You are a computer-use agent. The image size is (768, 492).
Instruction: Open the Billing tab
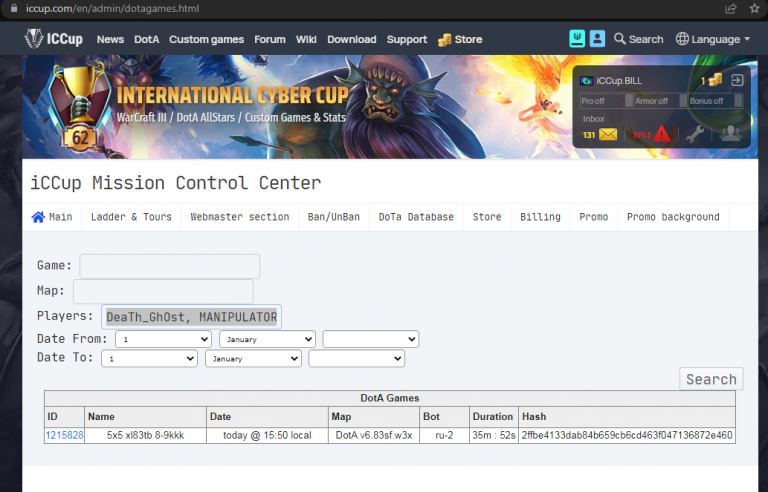[x=540, y=217]
